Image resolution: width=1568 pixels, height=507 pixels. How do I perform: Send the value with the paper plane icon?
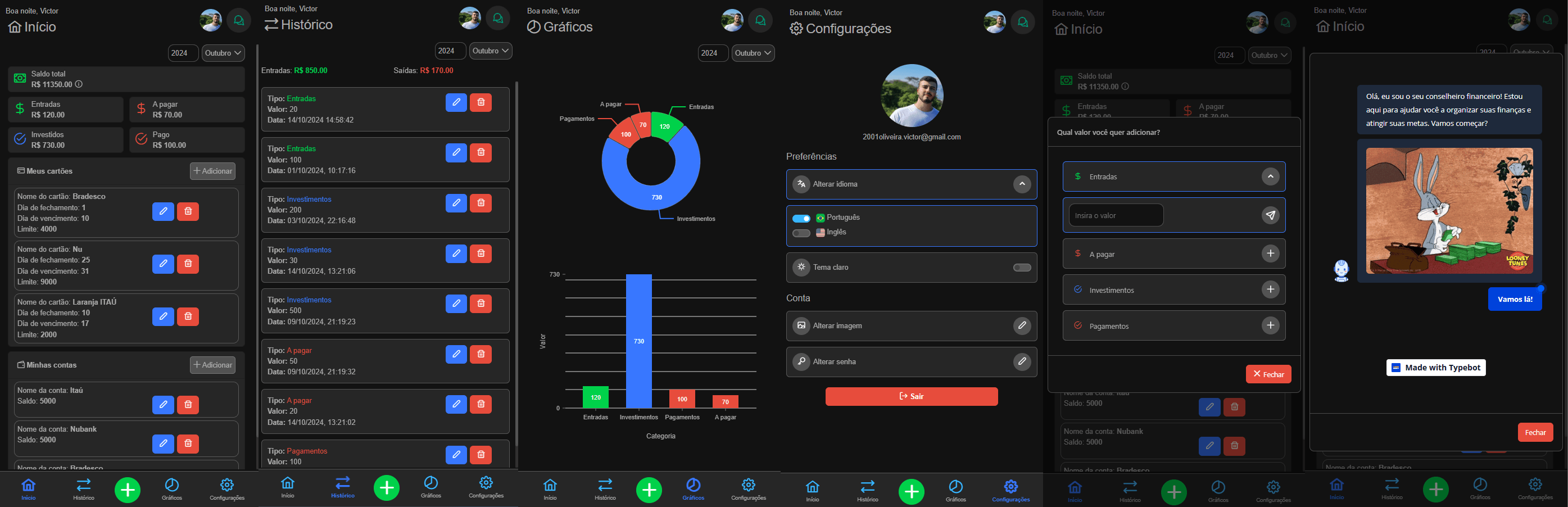point(1270,215)
